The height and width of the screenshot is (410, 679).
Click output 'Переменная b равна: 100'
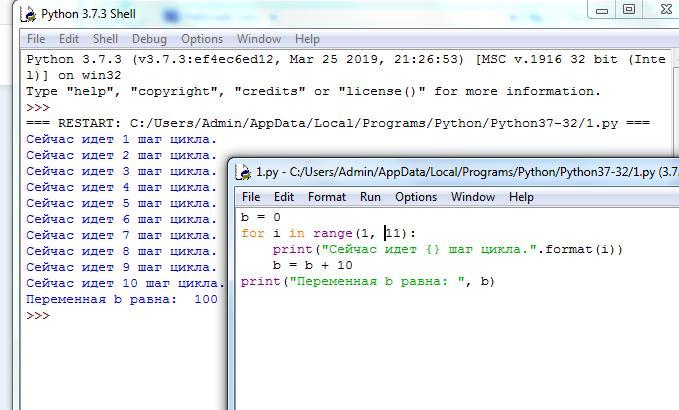(x=122, y=300)
